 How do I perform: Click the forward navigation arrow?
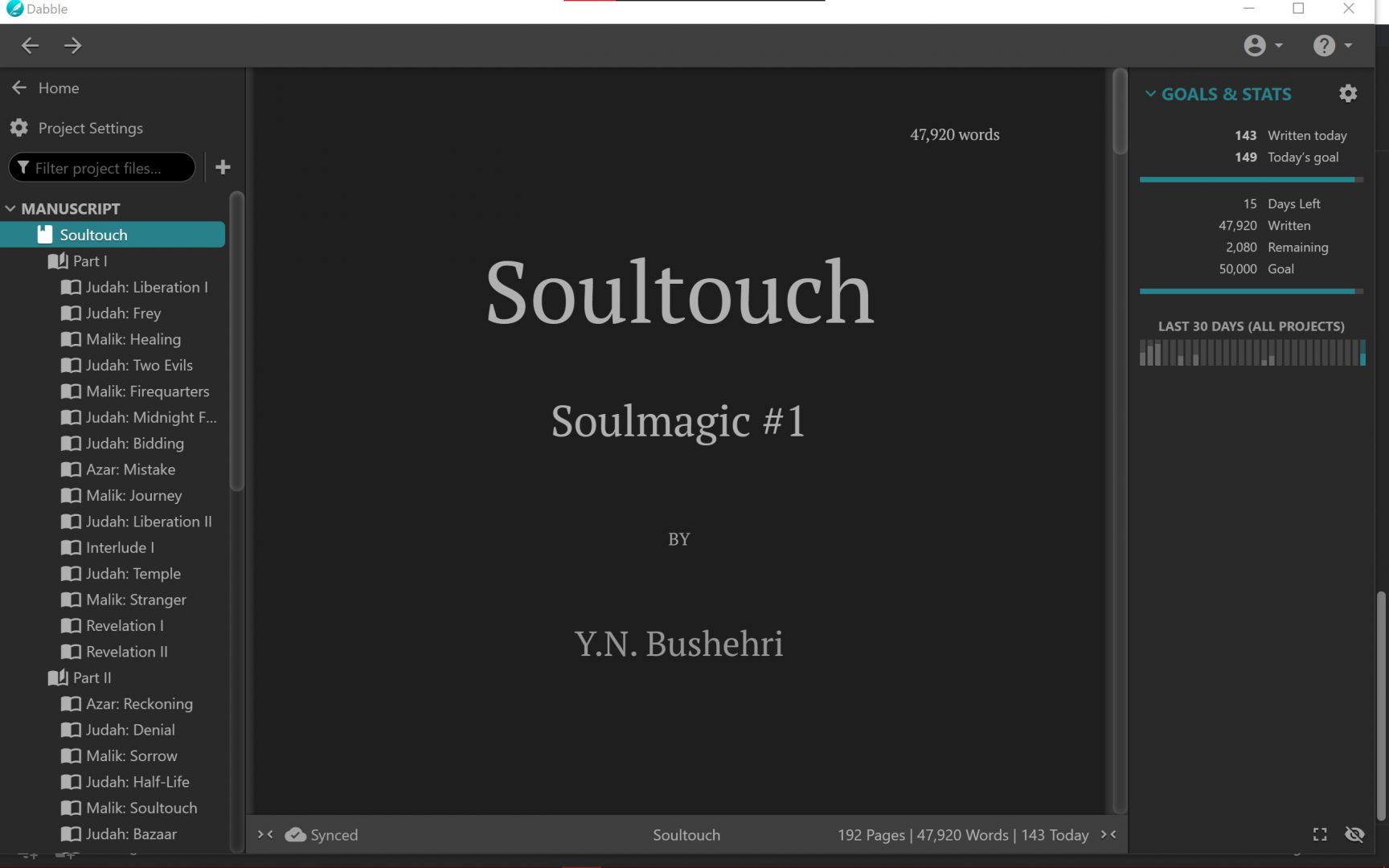tap(73, 46)
